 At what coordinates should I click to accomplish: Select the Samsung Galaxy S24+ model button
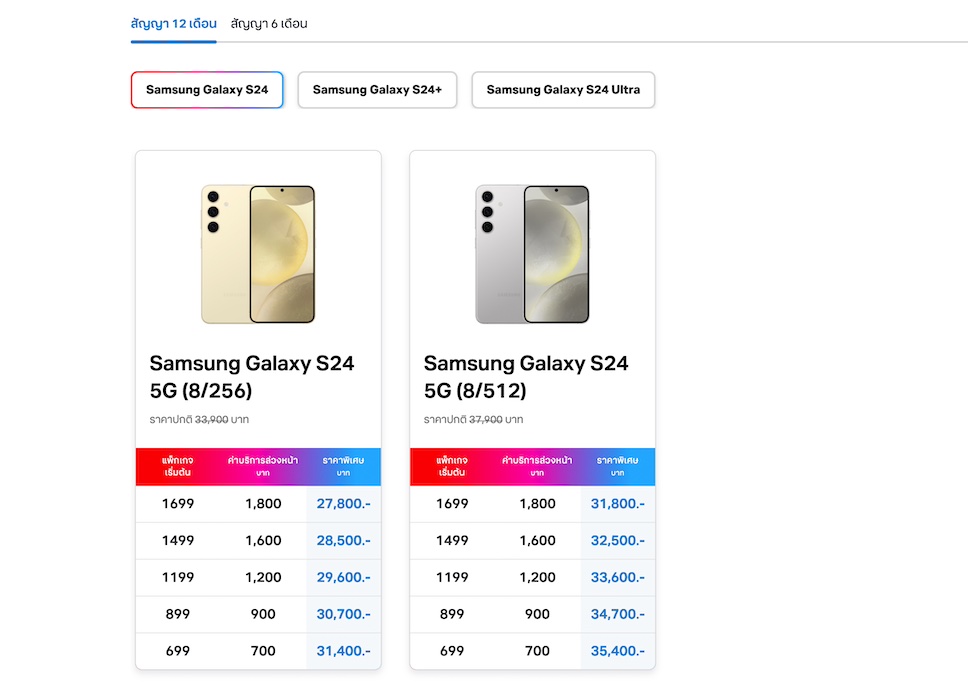377,90
